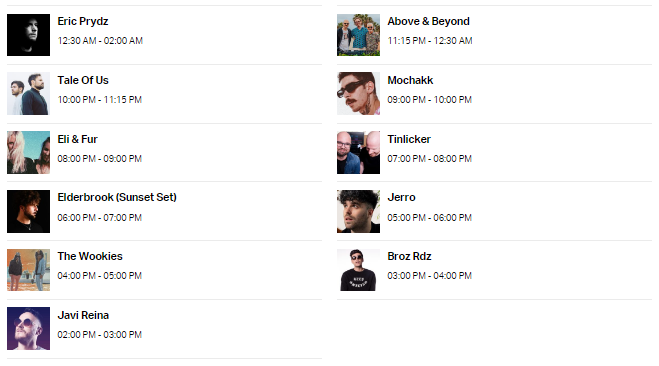
Task: Open Eric Prydz artist thumbnail
Action: [28, 35]
